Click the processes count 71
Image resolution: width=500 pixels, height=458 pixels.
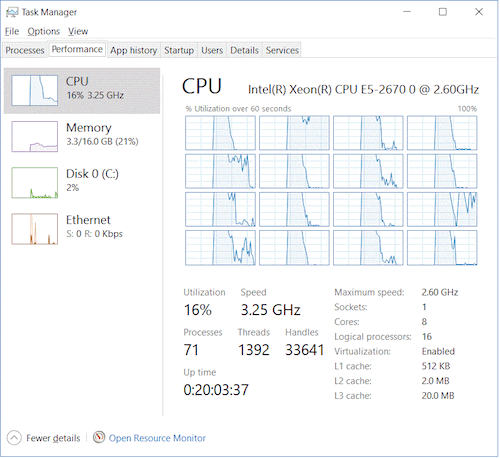tap(191, 350)
